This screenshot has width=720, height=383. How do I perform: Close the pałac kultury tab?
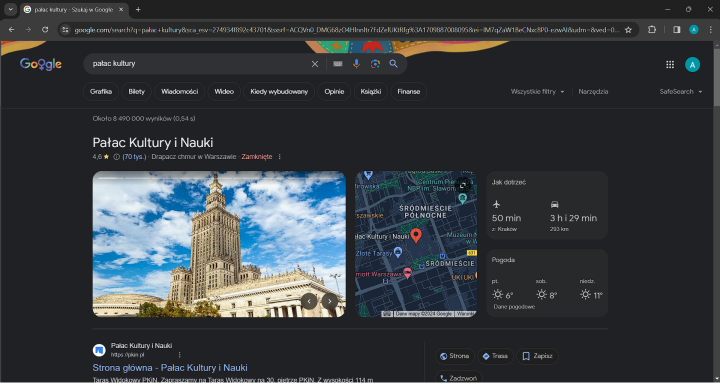[x=121, y=9]
